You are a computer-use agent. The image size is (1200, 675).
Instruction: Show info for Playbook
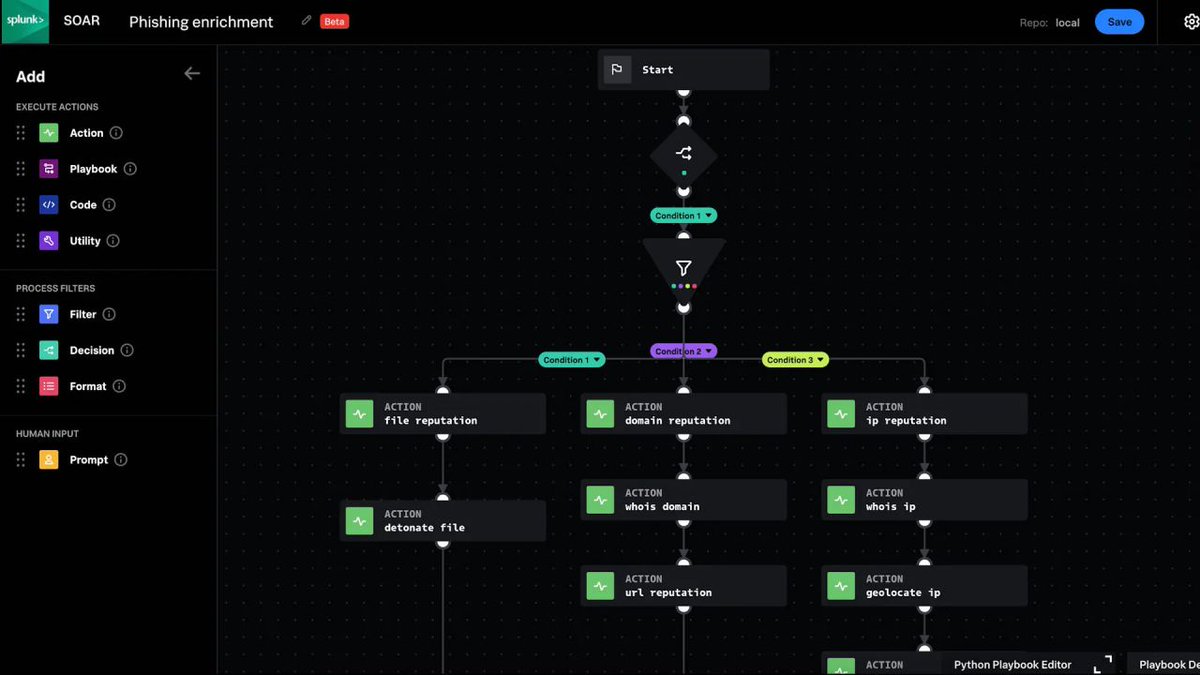point(130,169)
